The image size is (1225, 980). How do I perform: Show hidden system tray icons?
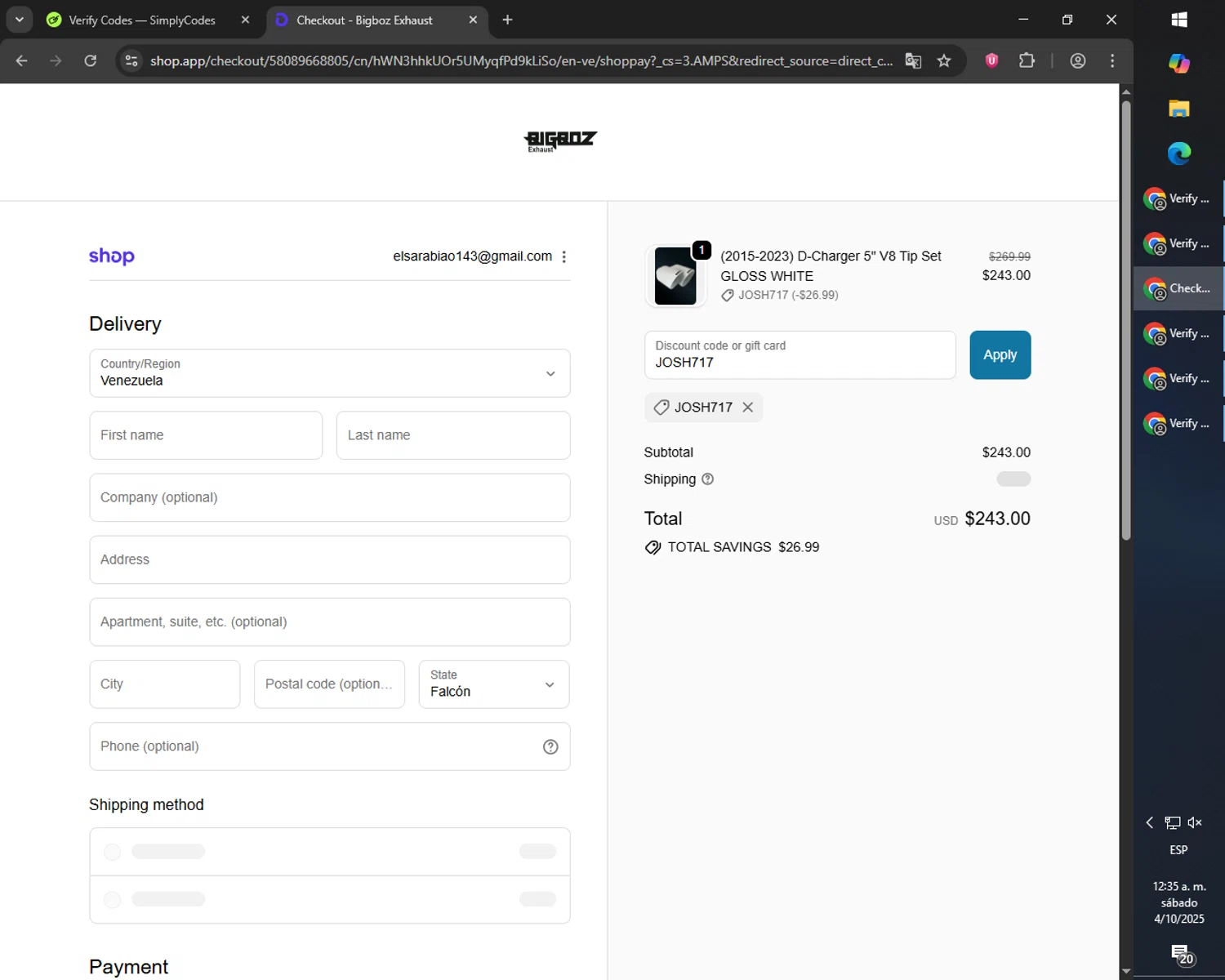(1150, 822)
